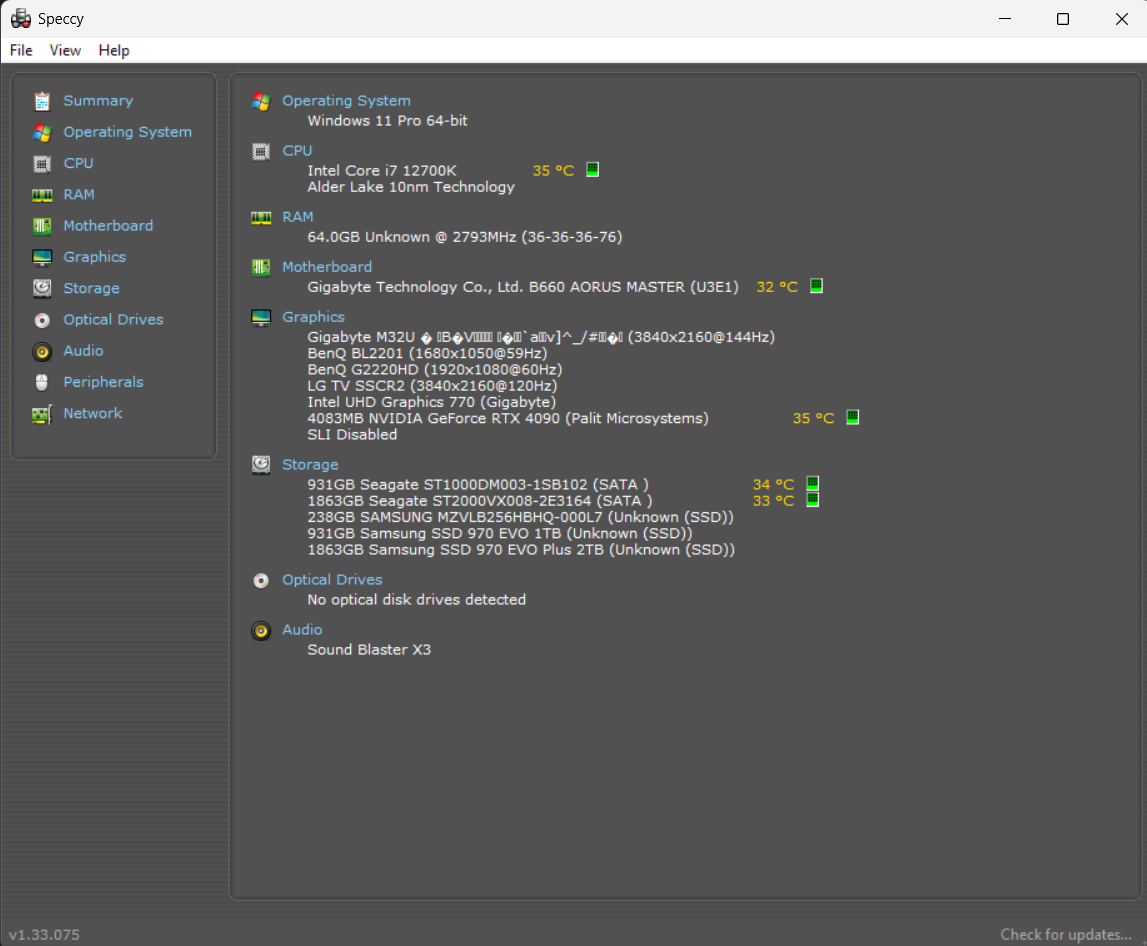Click the RAM icon in summary pane
This screenshot has width=1147, height=946.
(x=261, y=217)
